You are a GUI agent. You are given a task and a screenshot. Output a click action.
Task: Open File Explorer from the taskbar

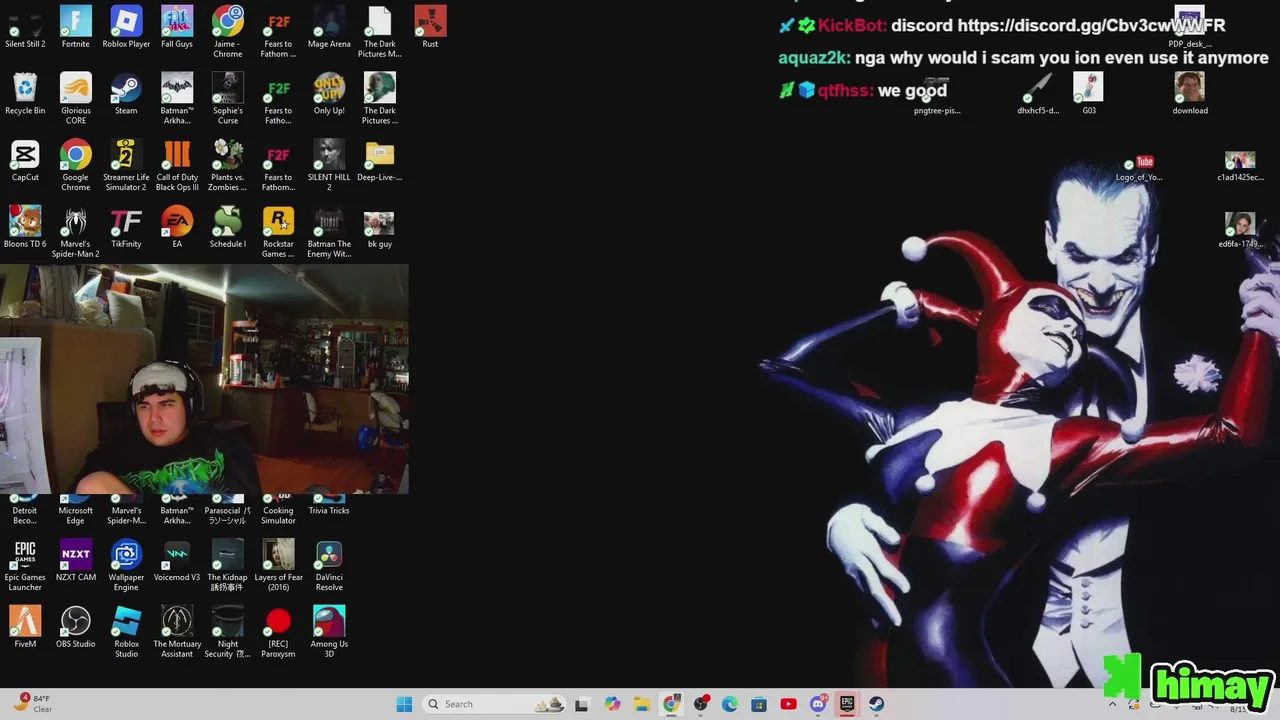pos(642,704)
